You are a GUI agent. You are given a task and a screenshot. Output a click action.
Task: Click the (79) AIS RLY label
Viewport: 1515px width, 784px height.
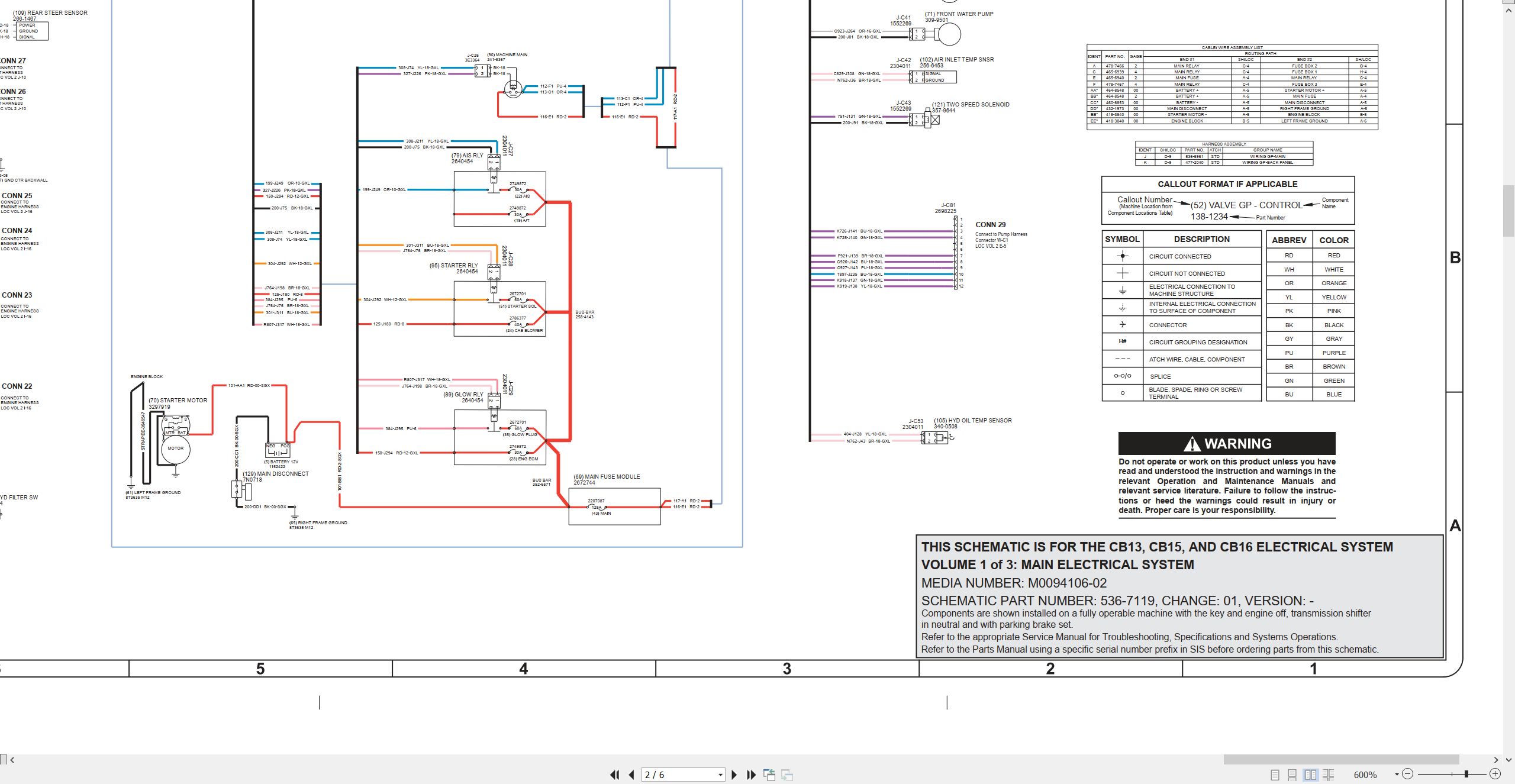(x=467, y=156)
